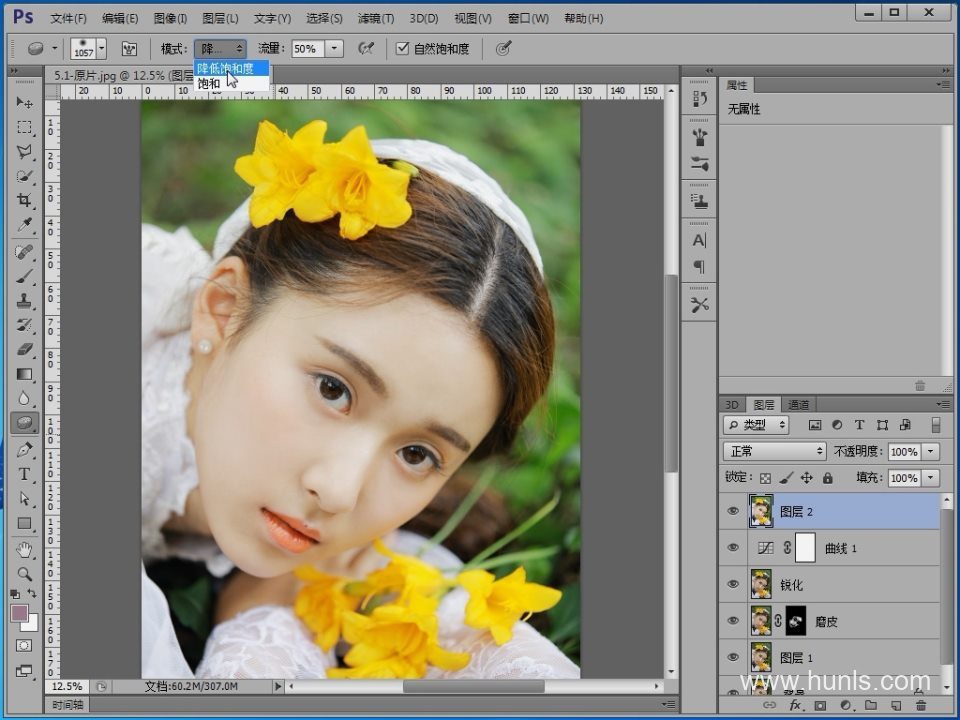Screen dimensions: 960x720
Task: Switch to the 通道 tab
Action: (798, 405)
